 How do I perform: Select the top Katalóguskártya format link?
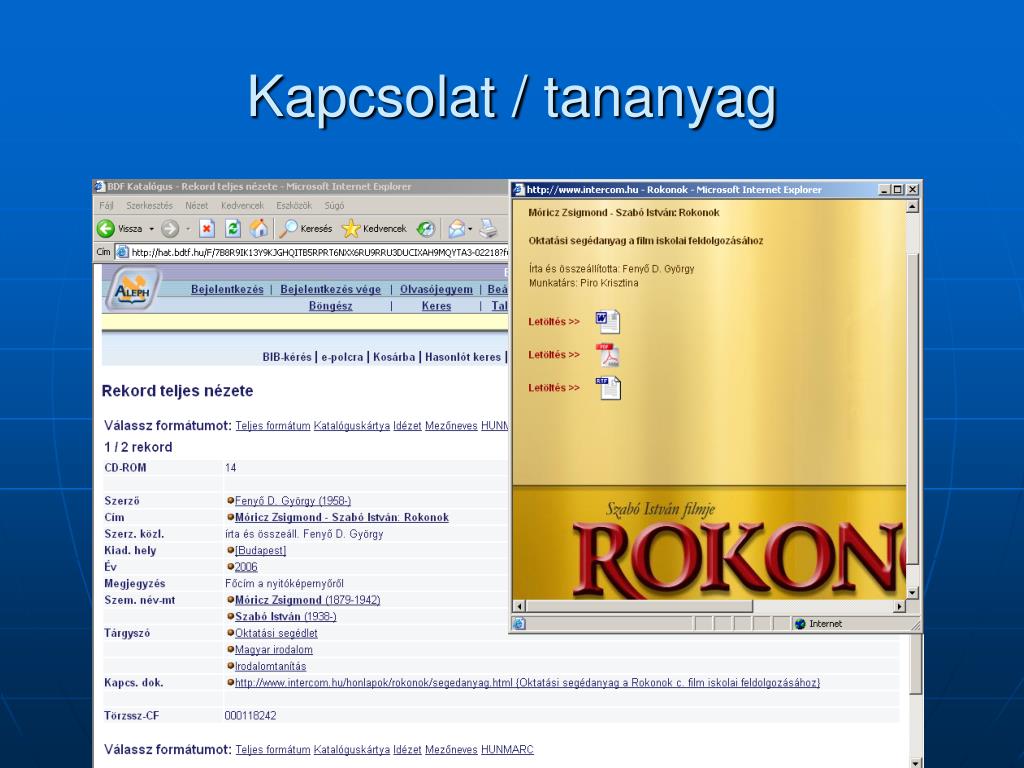tap(351, 426)
